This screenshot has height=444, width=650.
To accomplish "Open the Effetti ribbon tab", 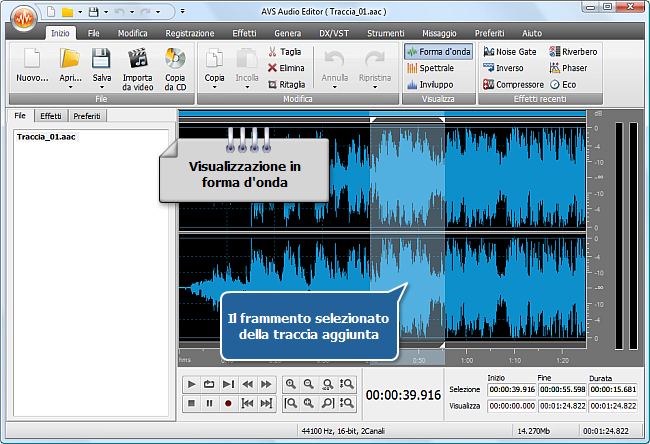I will 243,33.
